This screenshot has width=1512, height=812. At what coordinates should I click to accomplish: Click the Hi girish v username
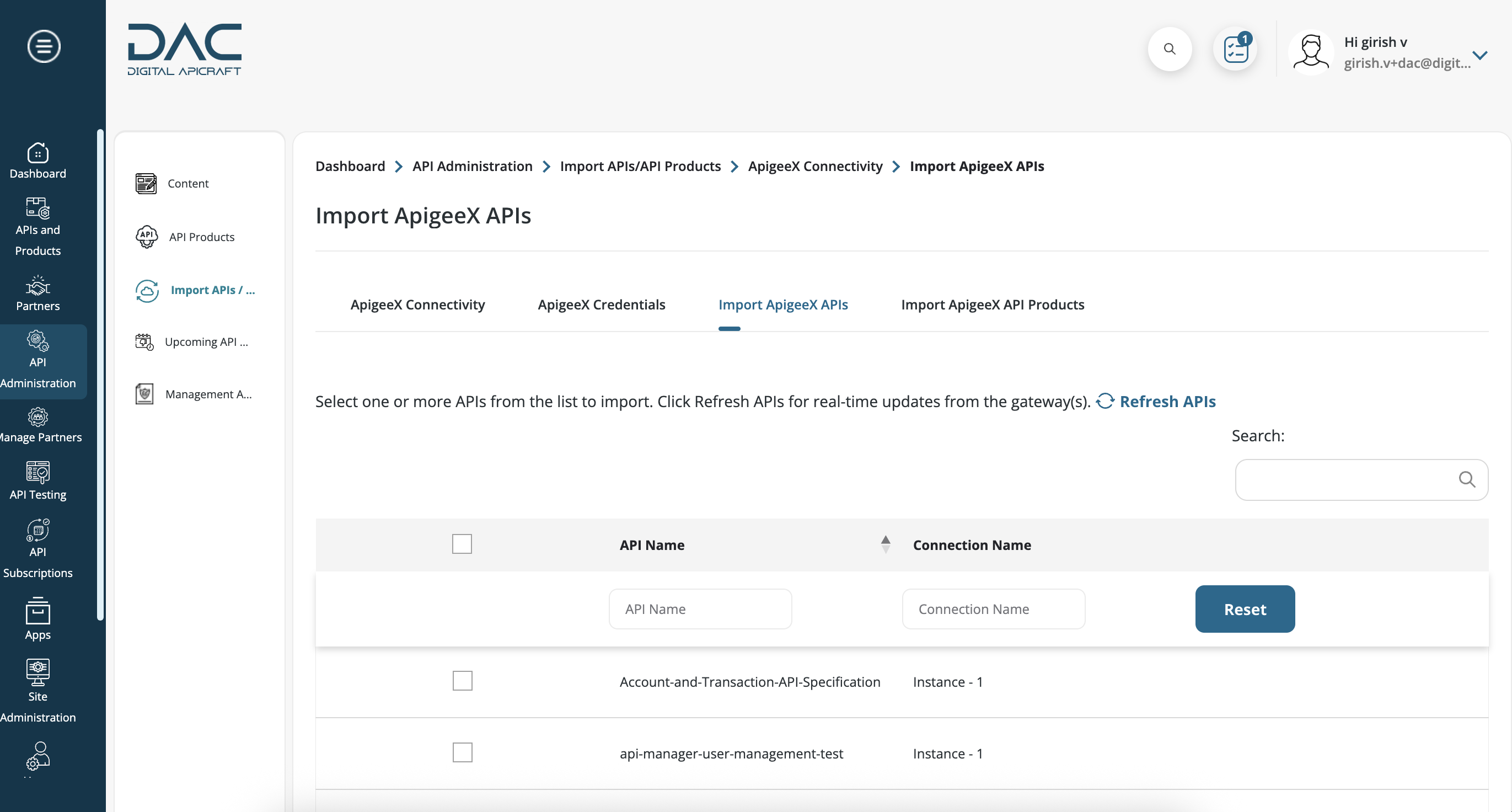pos(1375,42)
